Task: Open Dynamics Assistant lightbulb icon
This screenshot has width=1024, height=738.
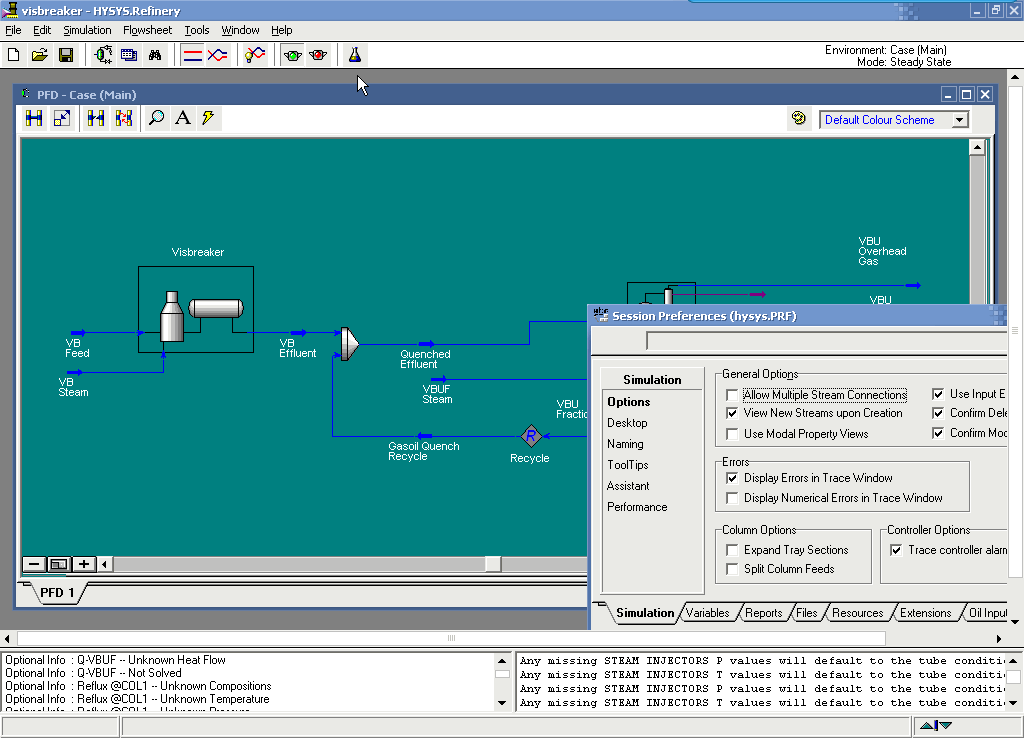Action: coord(255,55)
